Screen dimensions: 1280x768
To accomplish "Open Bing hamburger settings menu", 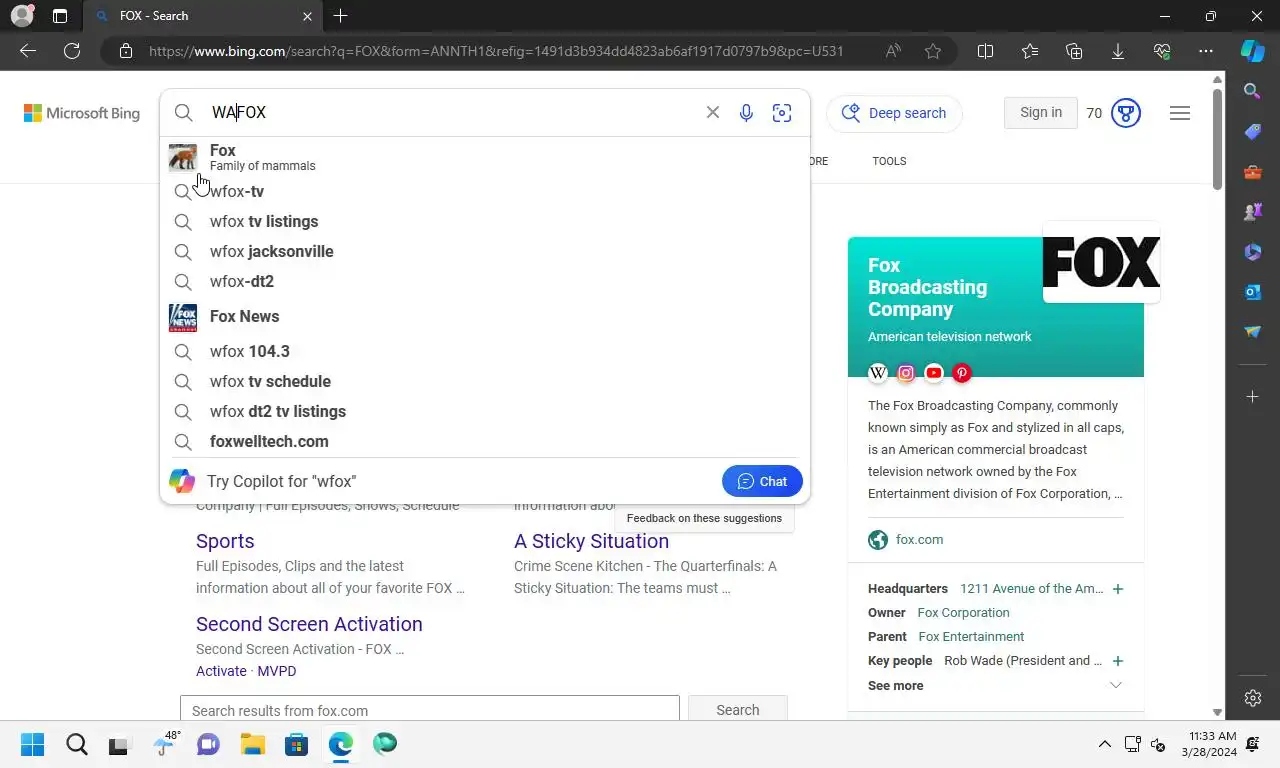I will 1180,113.
